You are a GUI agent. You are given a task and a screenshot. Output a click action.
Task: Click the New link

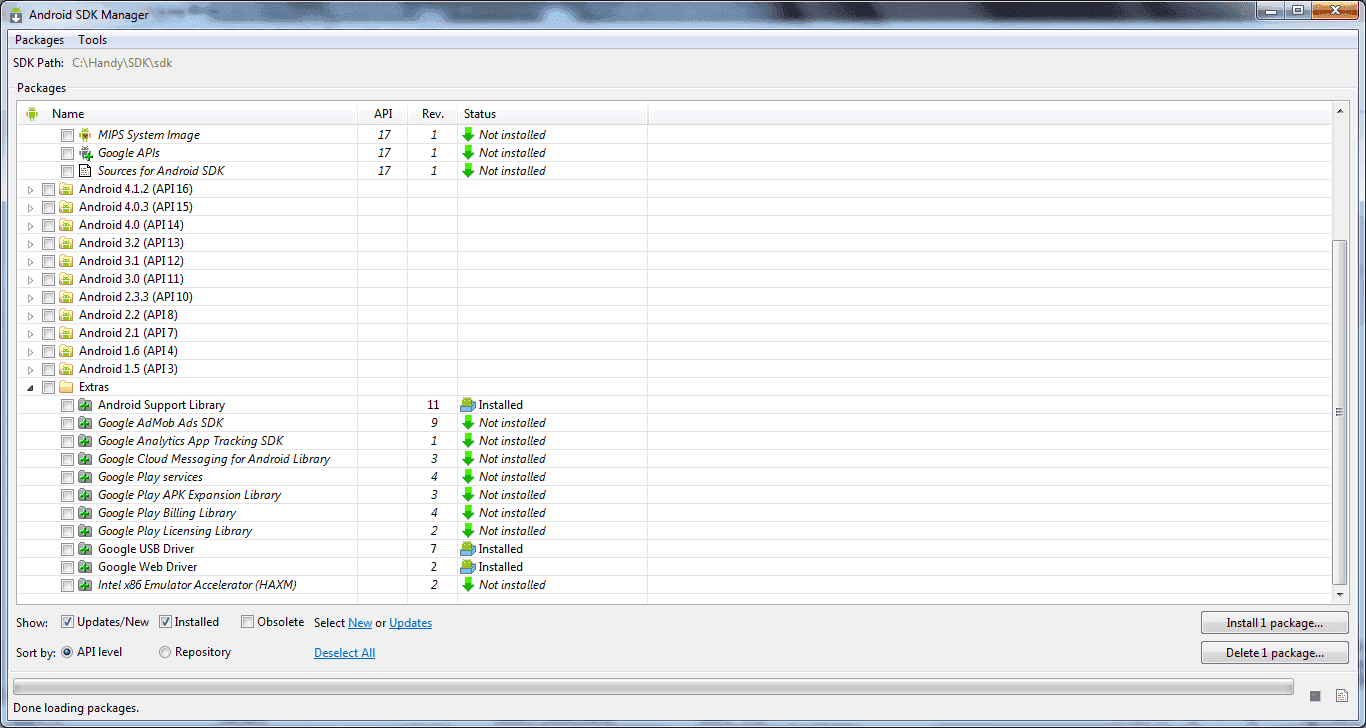[x=360, y=623]
